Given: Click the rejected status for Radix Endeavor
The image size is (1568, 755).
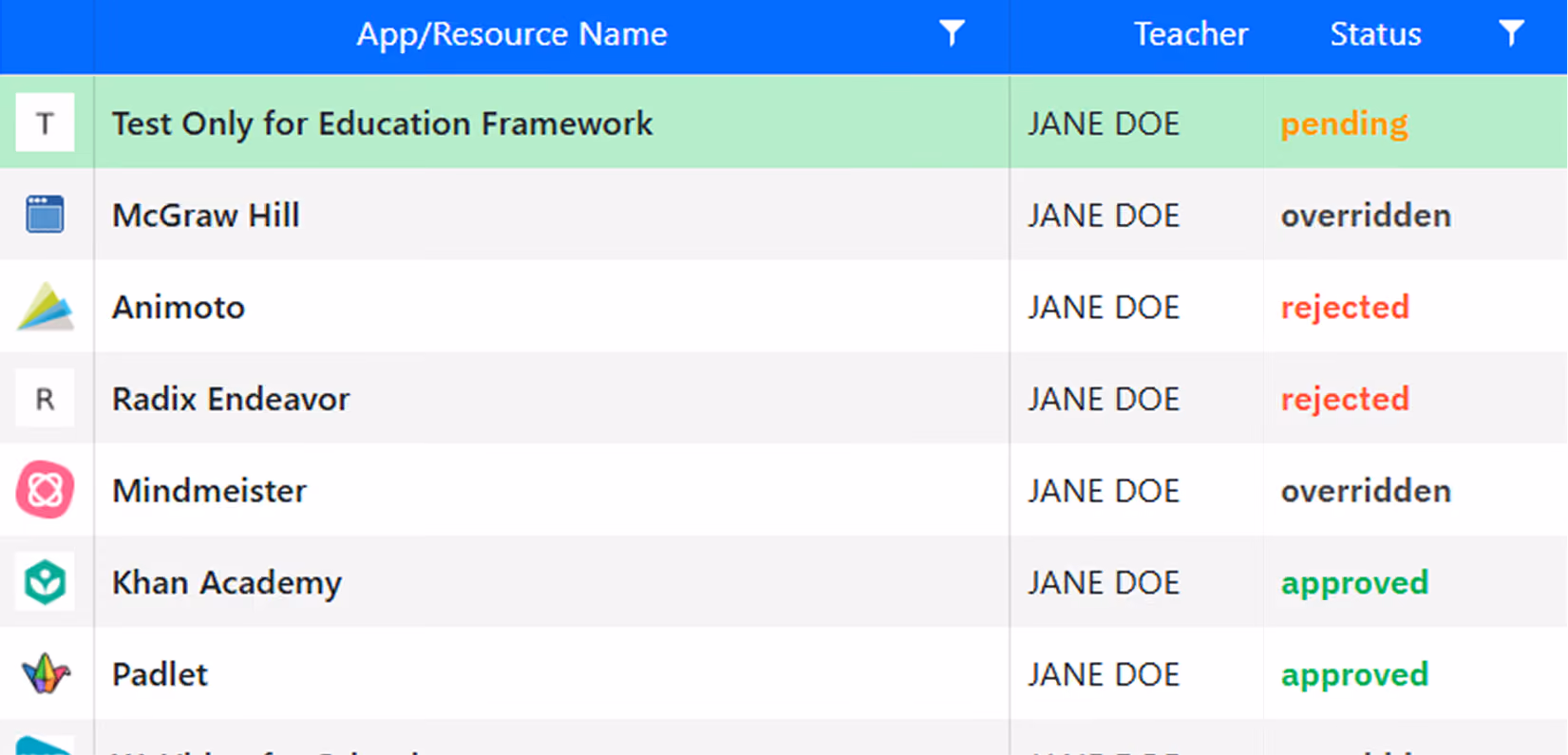Looking at the screenshot, I should pos(1345,400).
